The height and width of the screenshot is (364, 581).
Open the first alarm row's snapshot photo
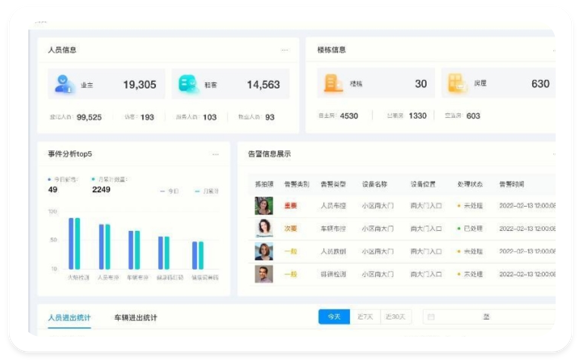coord(264,206)
